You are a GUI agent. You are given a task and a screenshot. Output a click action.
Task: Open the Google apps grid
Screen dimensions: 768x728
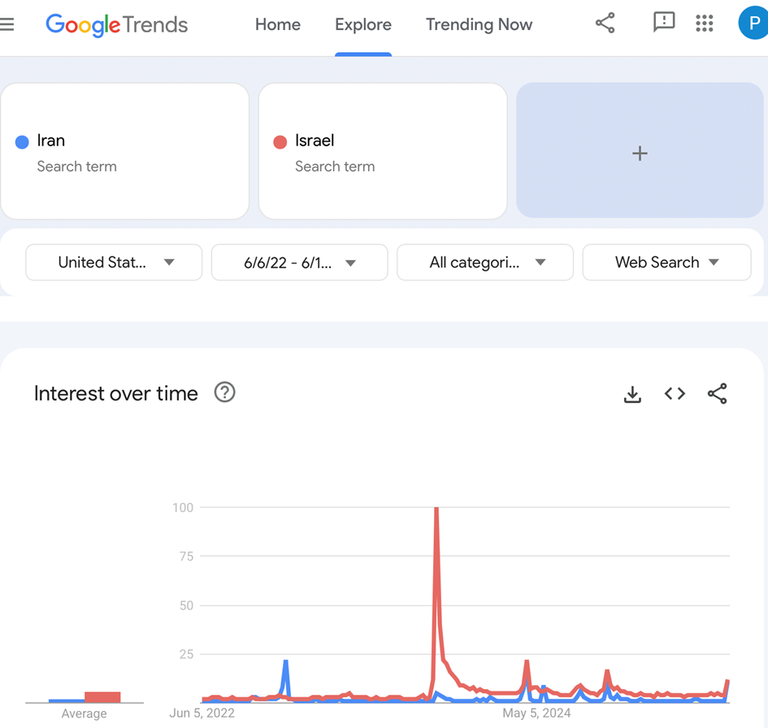click(x=704, y=23)
